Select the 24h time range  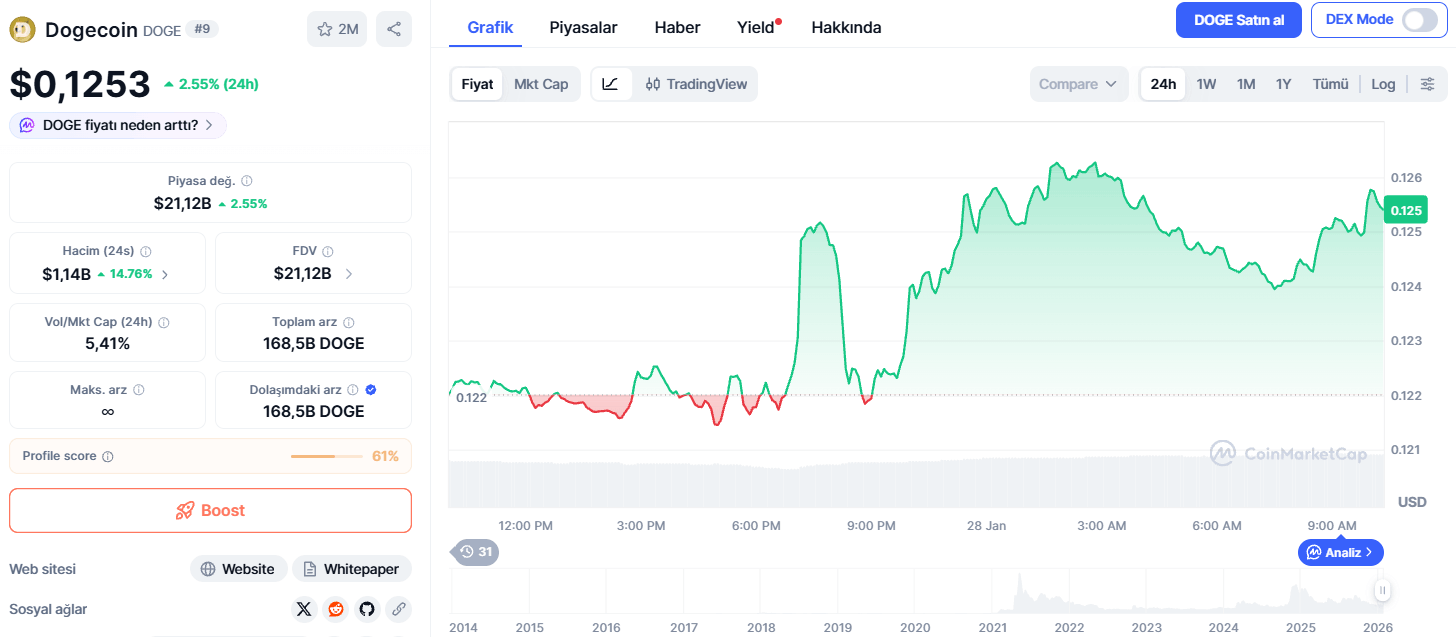point(1163,84)
